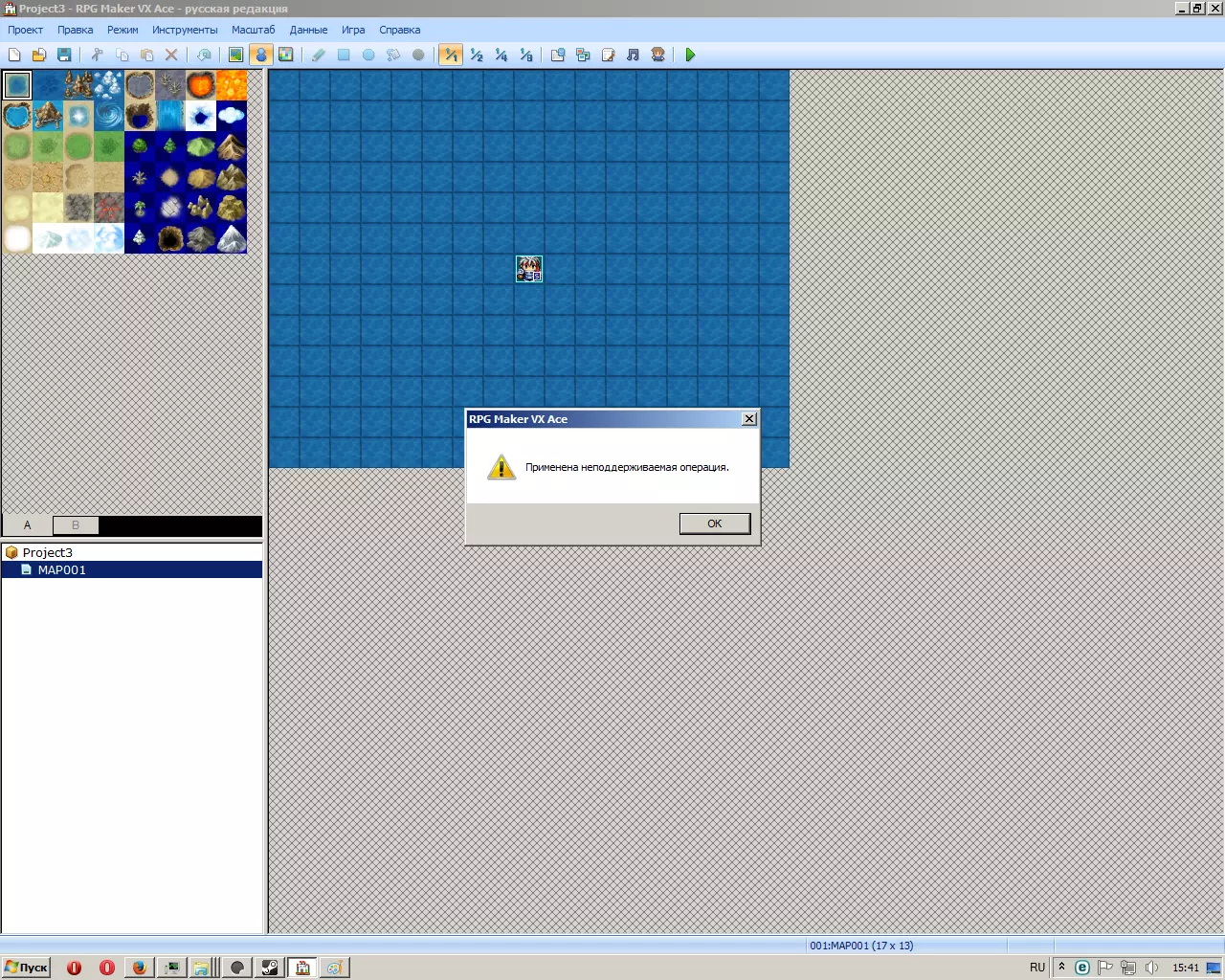Switch to tileset tab B

coord(76,525)
